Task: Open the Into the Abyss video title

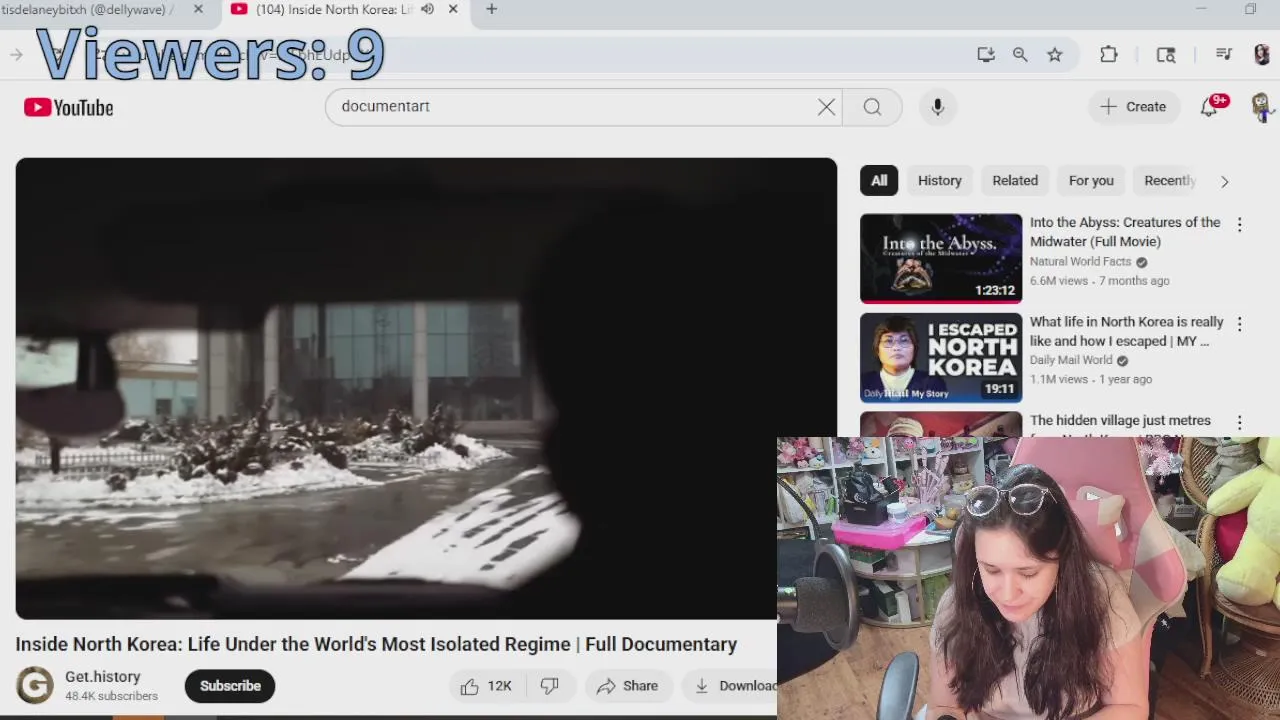Action: pyautogui.click(x=1125, y=232)
